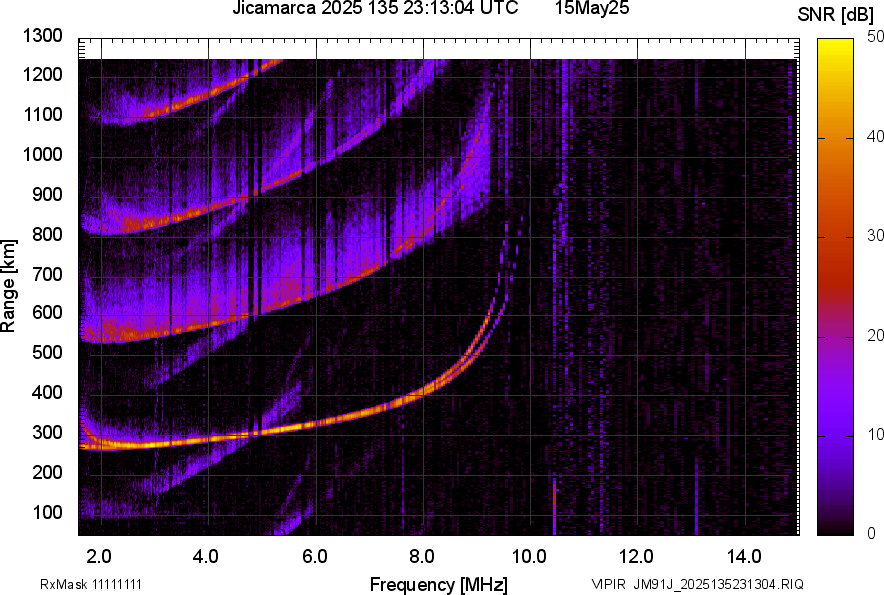Image resolution: width=884 pixels, height=595 pixels.
Task: Click the '900' range tick label
Action: point(47,195)
